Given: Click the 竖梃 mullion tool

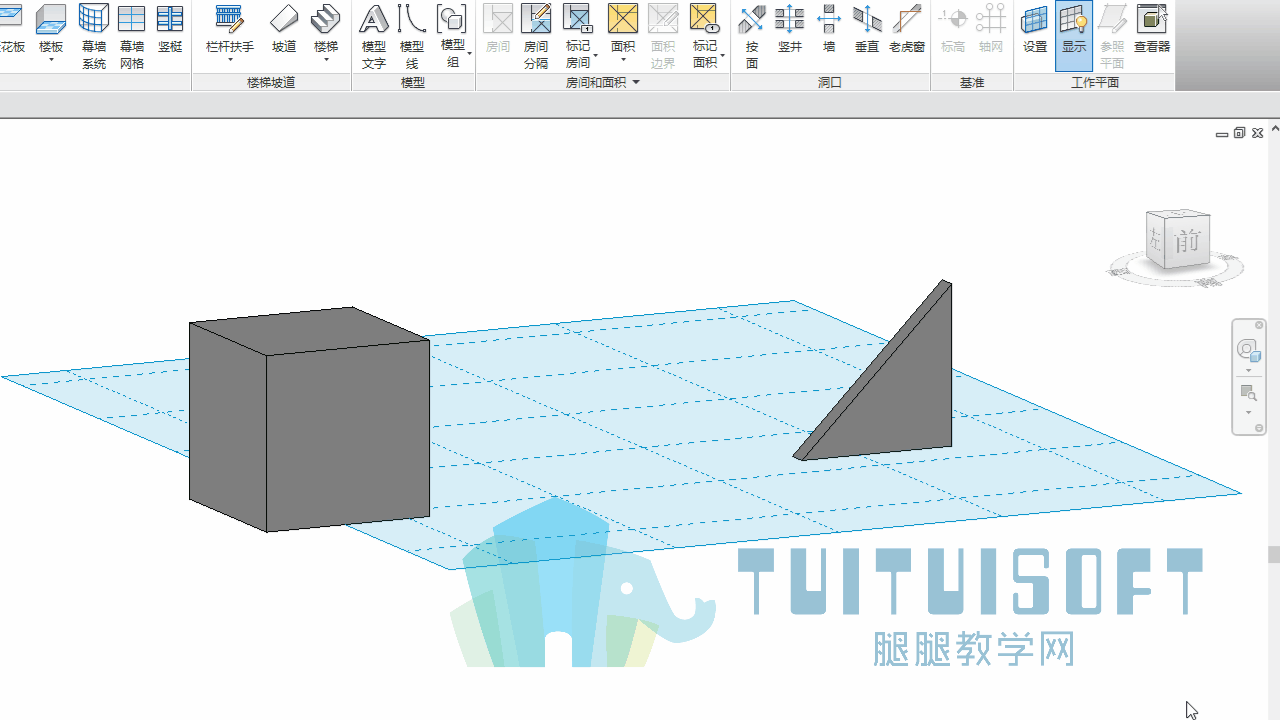Looking at the screenshot, I should (170, 28).
